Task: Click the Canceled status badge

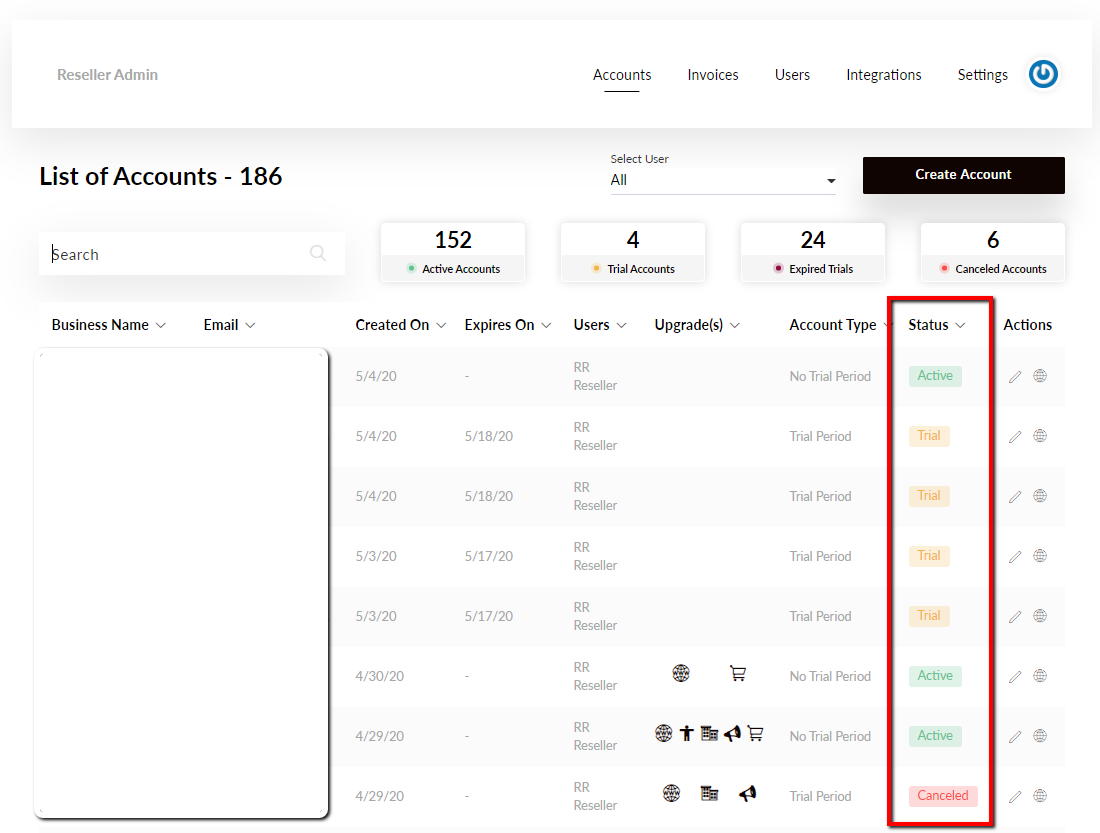Action: click(943, 796)
